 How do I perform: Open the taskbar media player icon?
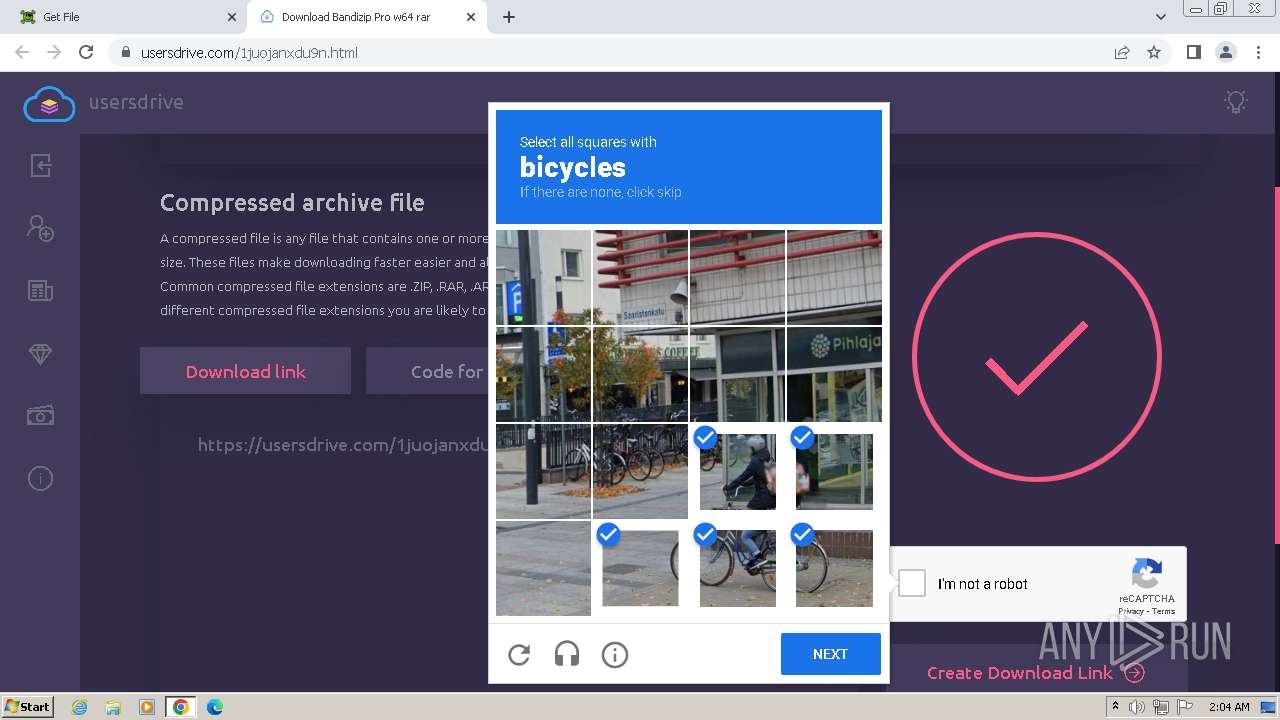pos(147,707)
